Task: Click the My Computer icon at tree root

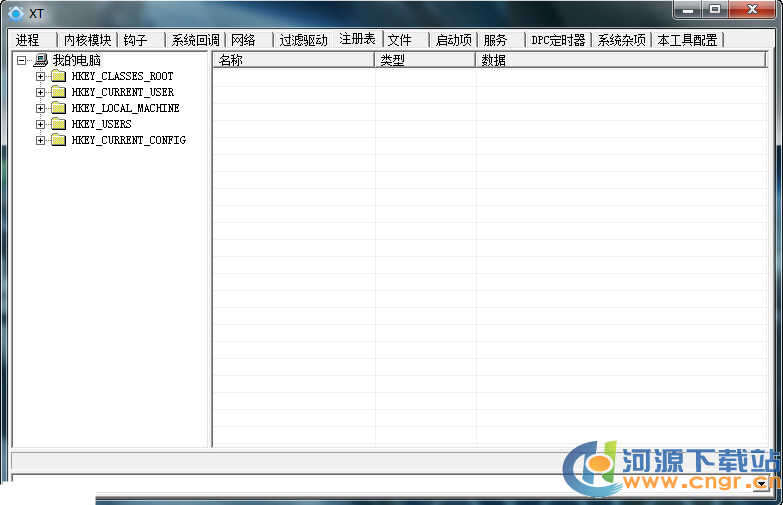Action: [40, 60]
